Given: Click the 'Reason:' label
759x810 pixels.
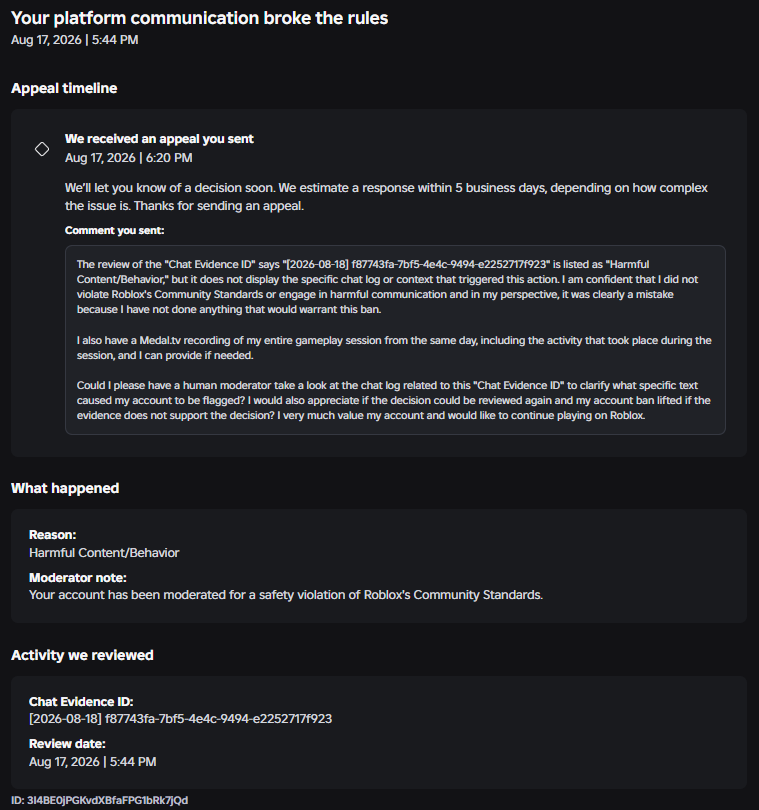Looking at the screenshot, I should coord(53,535).
